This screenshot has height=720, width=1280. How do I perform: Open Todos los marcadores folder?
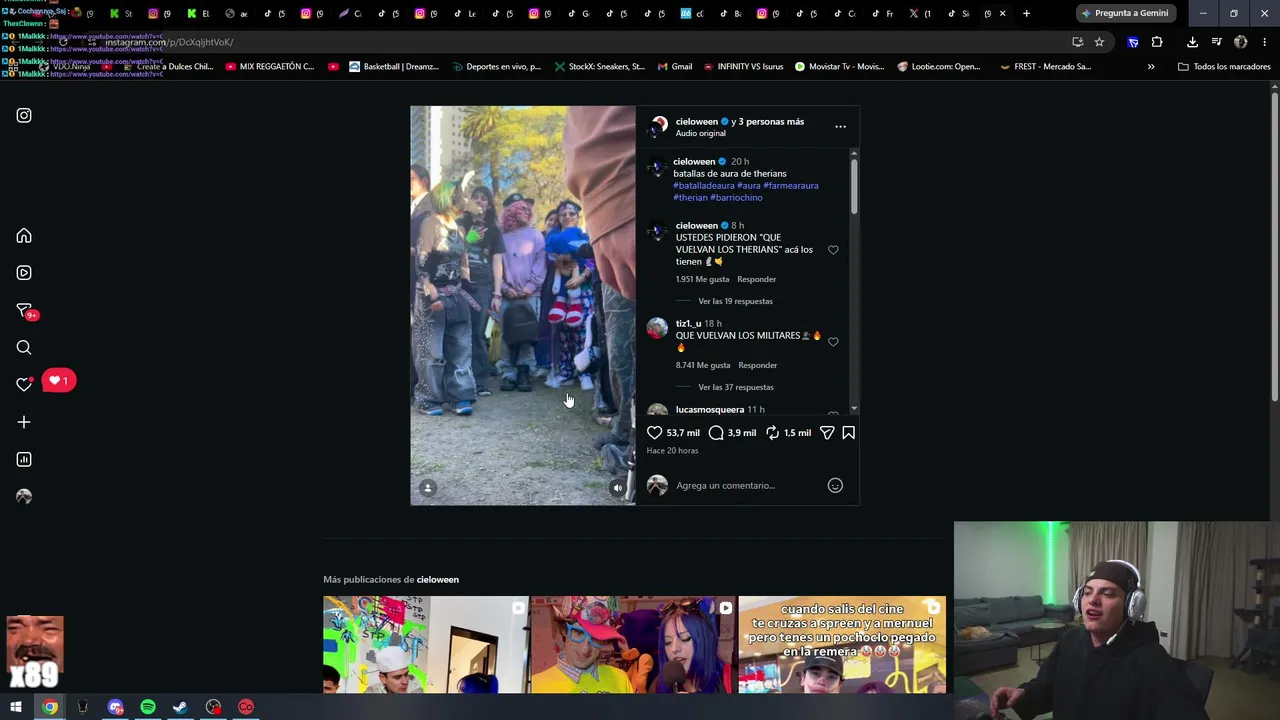pos(1224,67)
